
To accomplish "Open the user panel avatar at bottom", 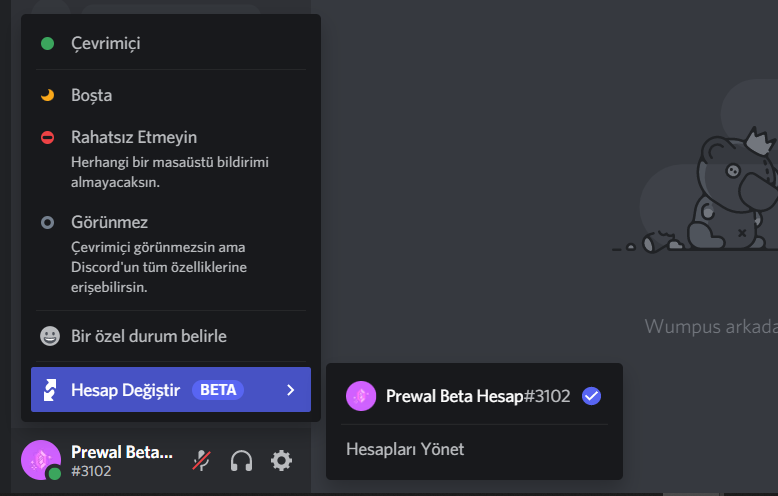I will (41, 460).
